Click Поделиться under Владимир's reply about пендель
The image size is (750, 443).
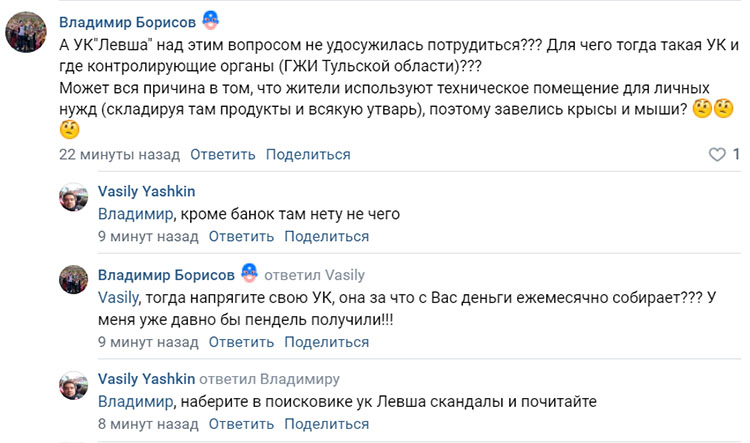(x=327, y=342)
